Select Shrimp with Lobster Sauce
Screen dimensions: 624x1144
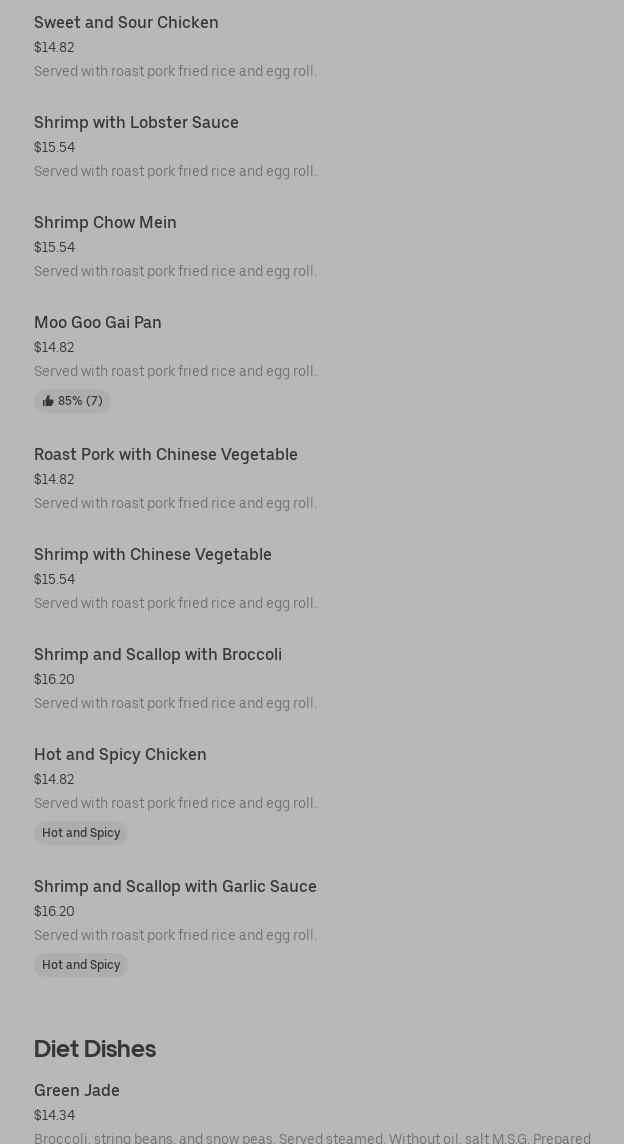[136, 122]
